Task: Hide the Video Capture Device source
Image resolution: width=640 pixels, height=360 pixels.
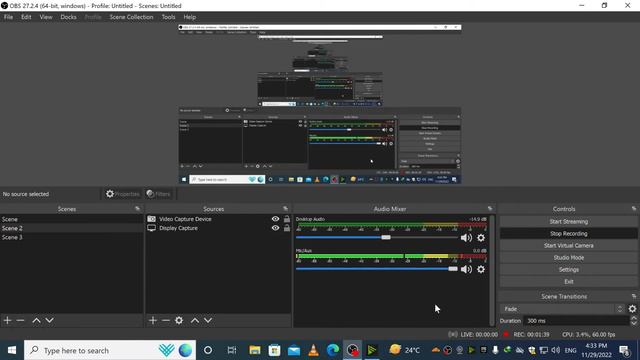Action: pos(276,219)
